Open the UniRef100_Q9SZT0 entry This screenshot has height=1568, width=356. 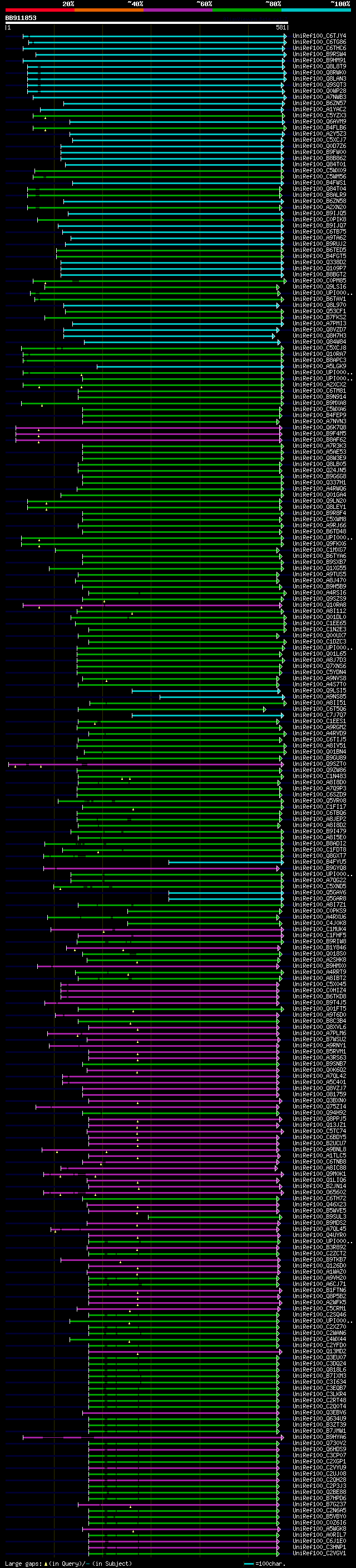[319, 764]
